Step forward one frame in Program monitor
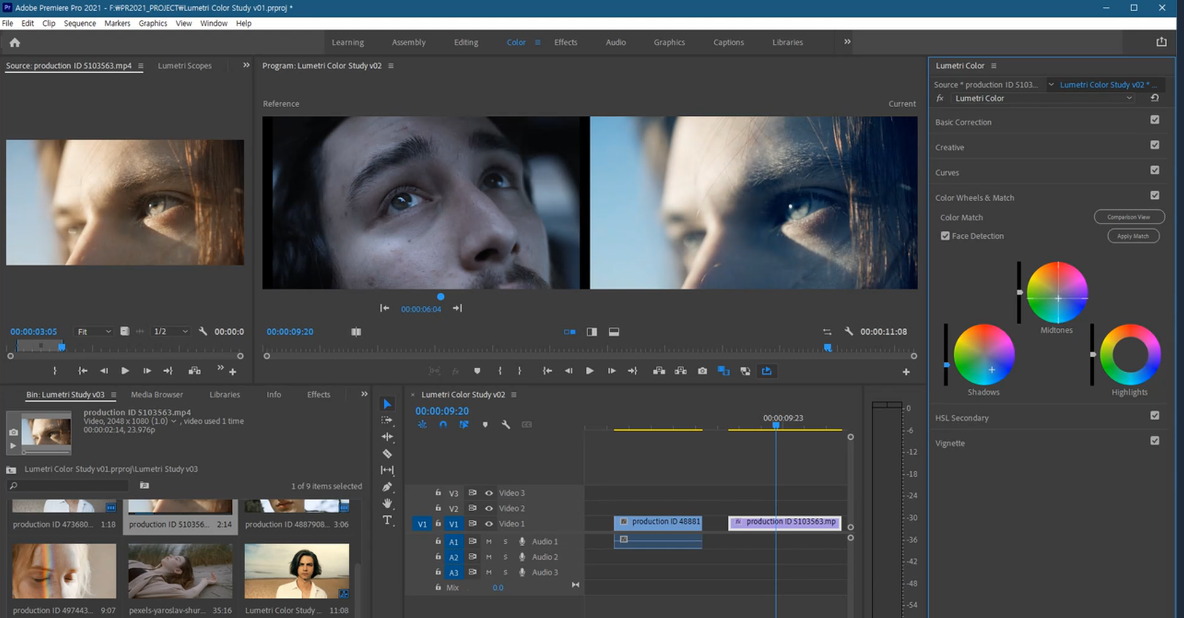Viewport: 1184px width, 618px height. click(611, 371)
